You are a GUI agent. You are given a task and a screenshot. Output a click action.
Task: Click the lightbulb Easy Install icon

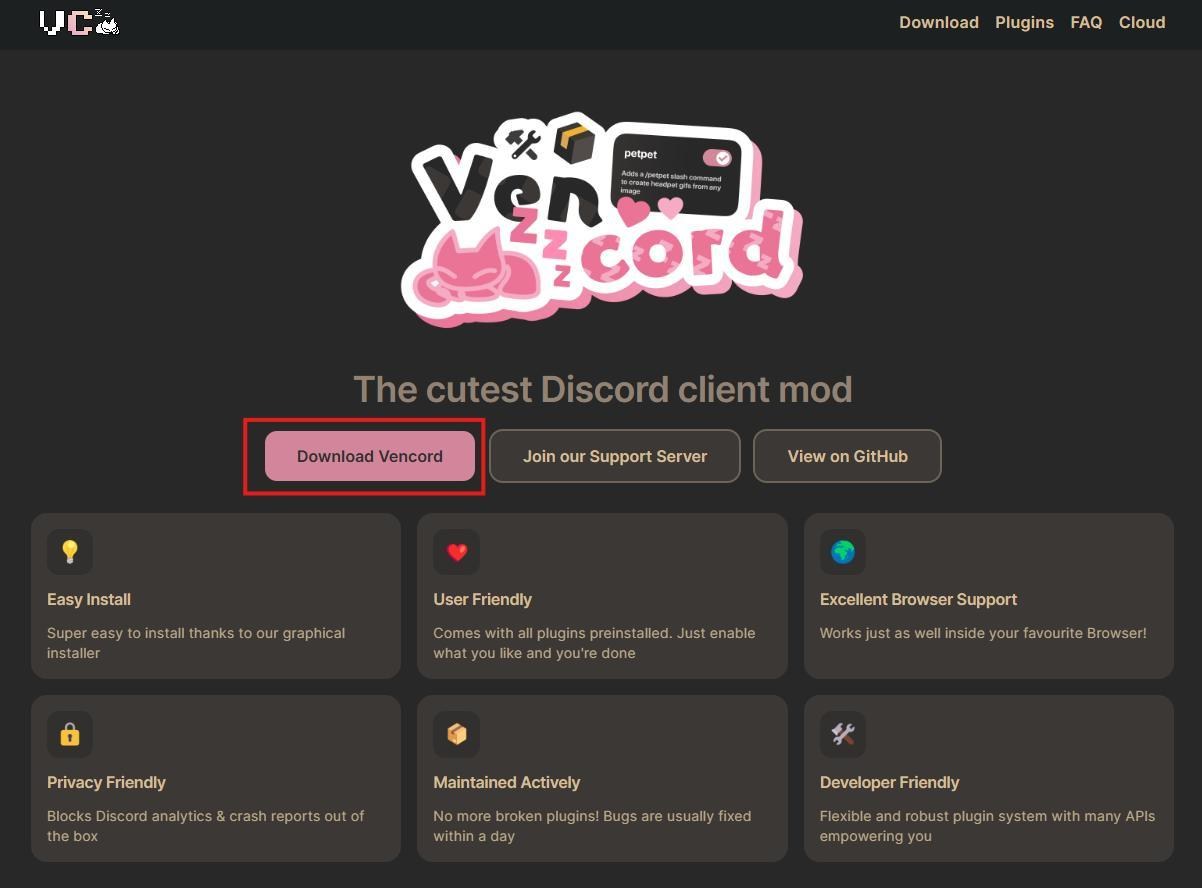tap(70, 552)
